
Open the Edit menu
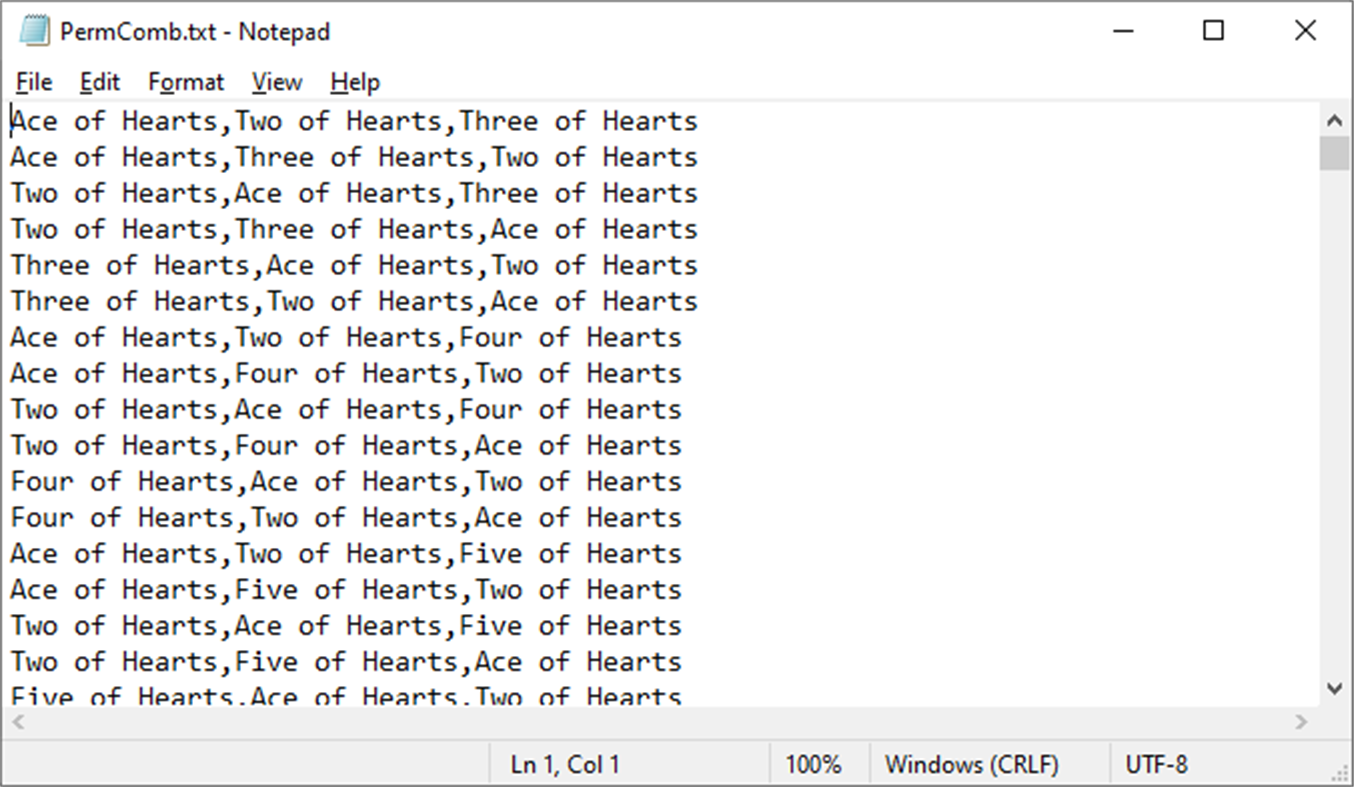(100, 82)
